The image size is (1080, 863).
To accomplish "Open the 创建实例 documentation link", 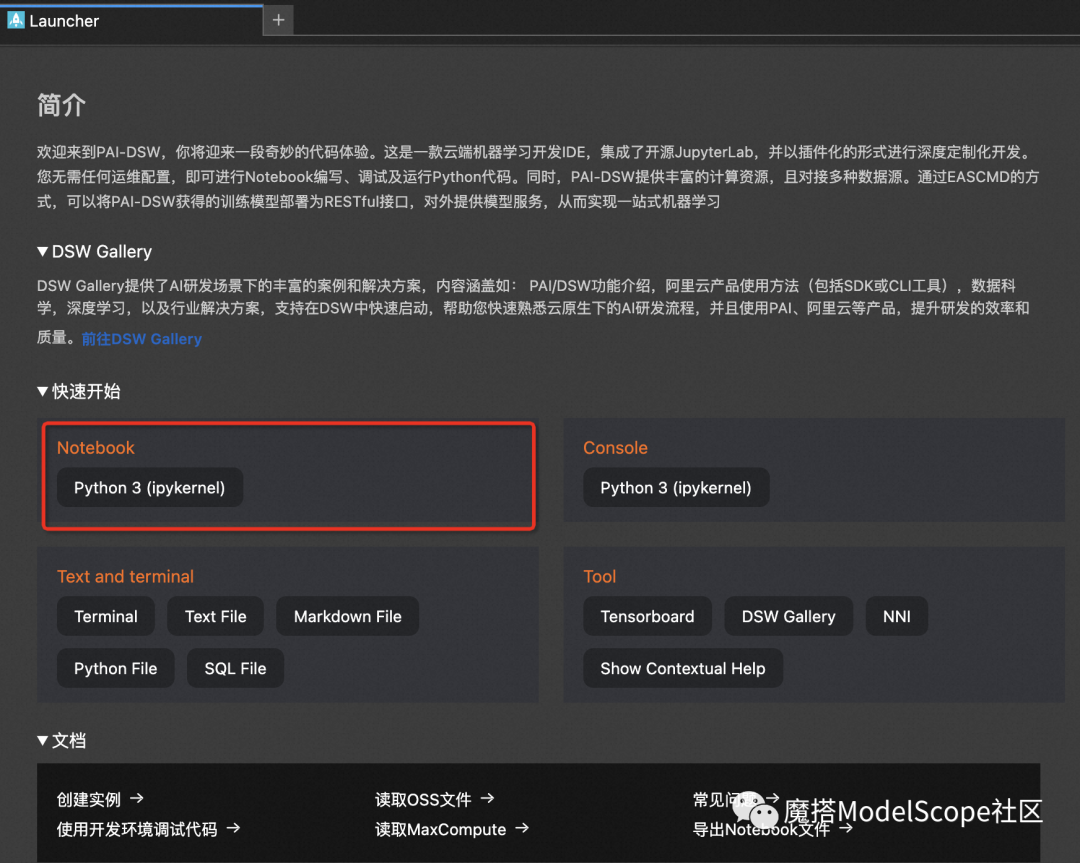I will coord(89,799).
